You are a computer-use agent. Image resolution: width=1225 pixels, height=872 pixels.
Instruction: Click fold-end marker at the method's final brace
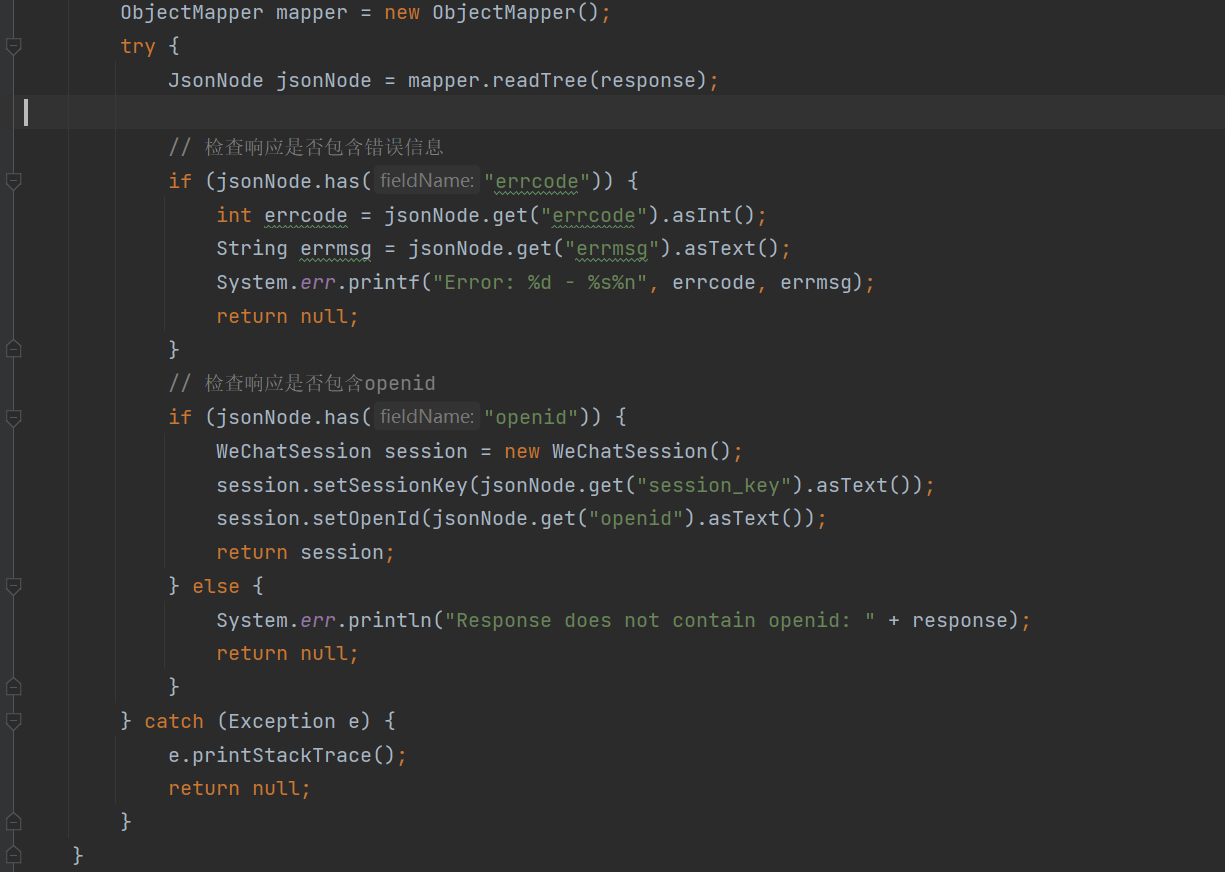(x=13, y=855)
